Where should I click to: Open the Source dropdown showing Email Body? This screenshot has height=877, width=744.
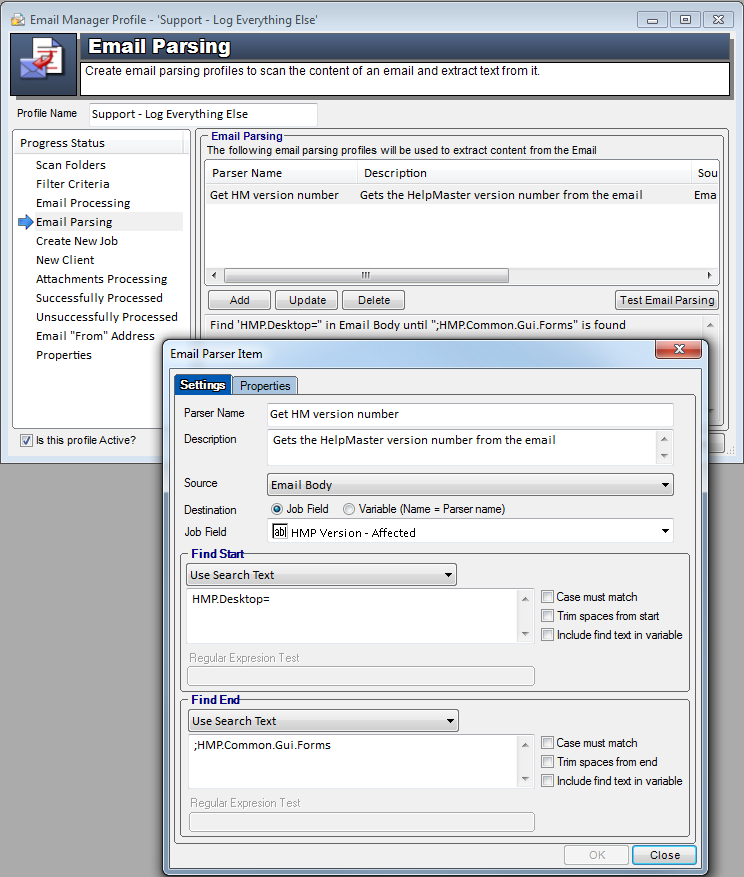point(470,485)
